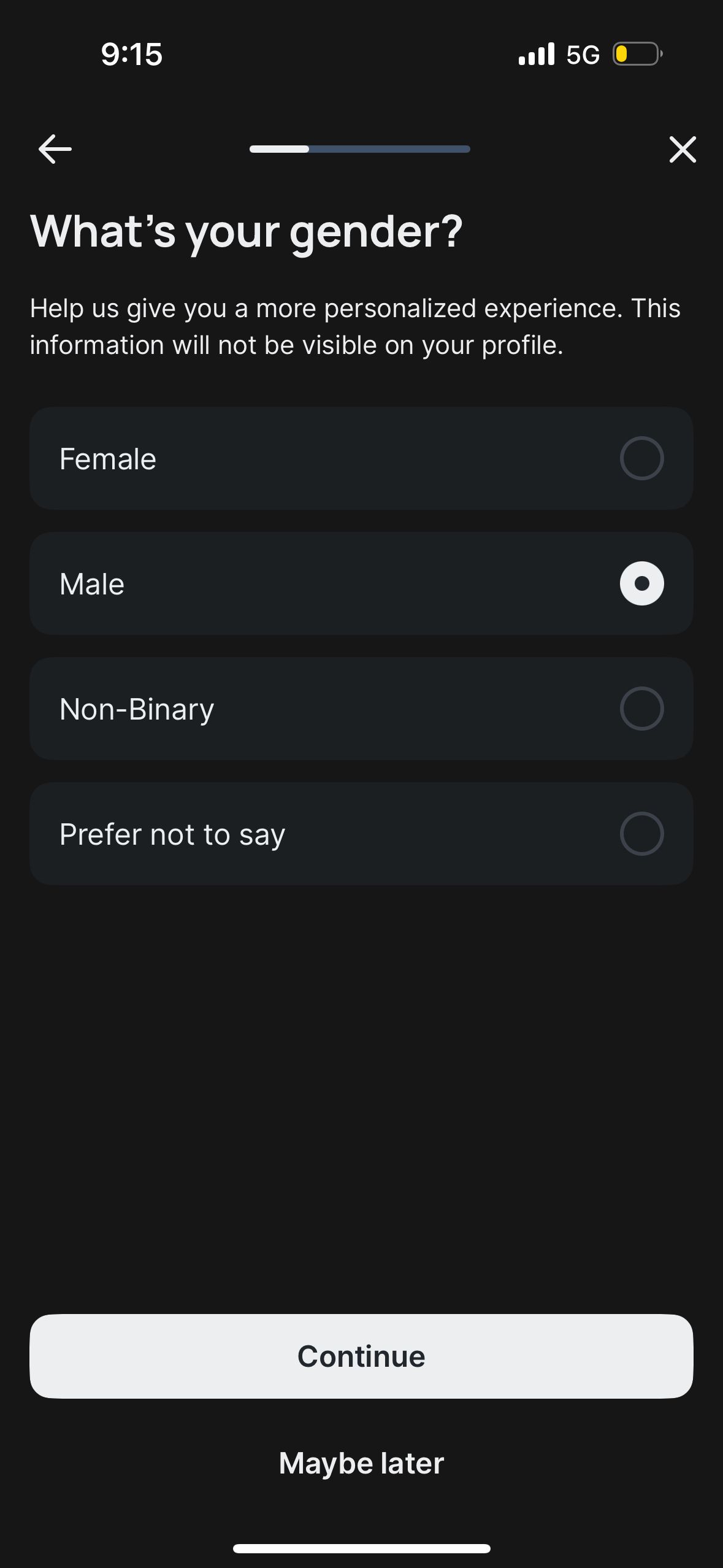Select the Non-Binary radio button

[641, 709]
